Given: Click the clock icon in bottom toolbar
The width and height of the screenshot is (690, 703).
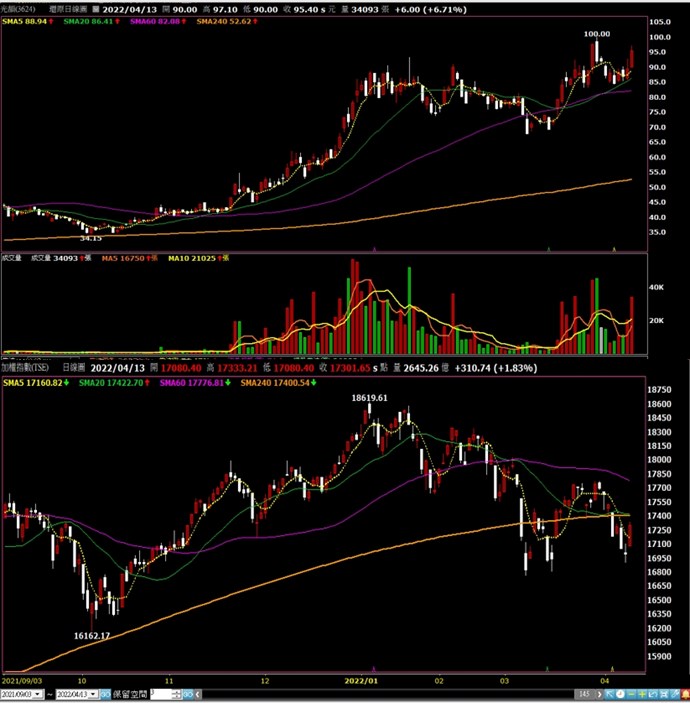Looking at the screenshot, I should pyautogui.click(x=620, y=693).
